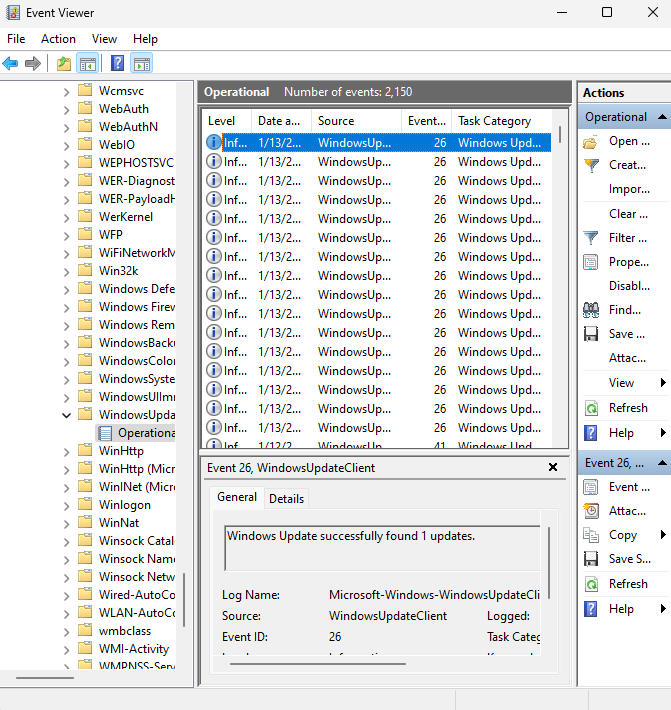Viewport: 671px width, 710px height.
Task: Collapse the Operational actions section
Action: pyautogui.click(x=662, y=117)
